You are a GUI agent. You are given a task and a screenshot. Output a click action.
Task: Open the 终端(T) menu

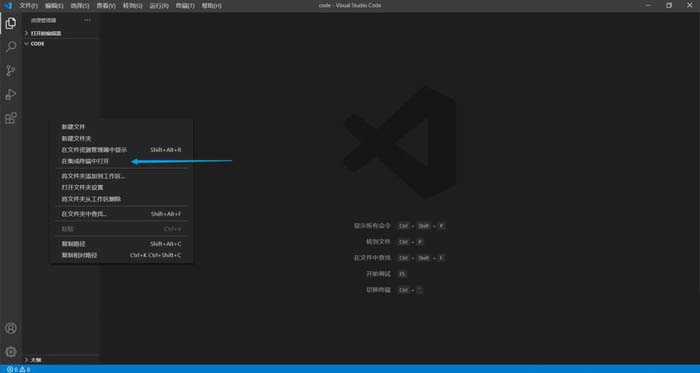pos(185,6)
